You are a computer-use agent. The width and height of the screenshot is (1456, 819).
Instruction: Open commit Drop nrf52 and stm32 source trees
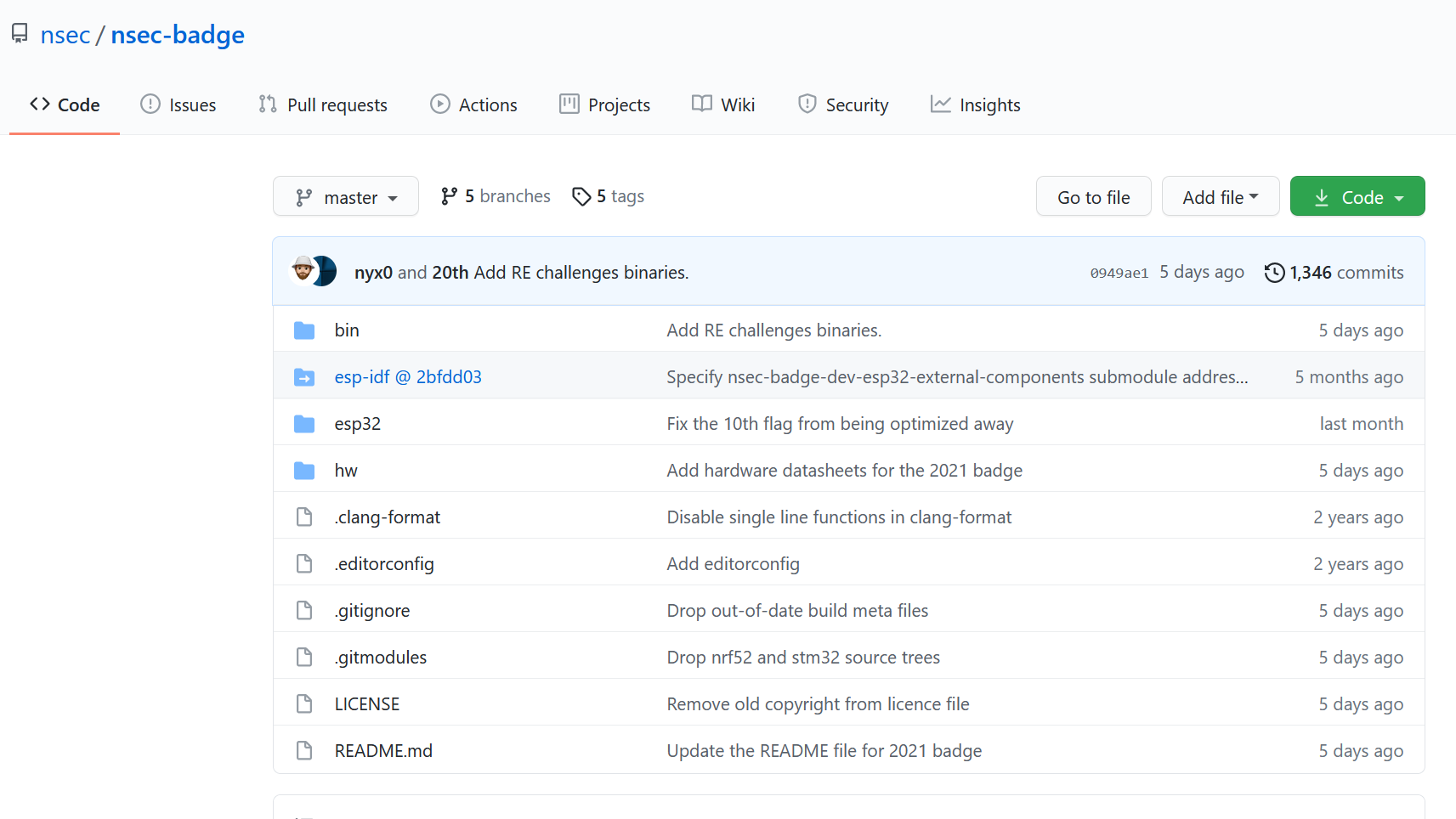pos(803,658)
